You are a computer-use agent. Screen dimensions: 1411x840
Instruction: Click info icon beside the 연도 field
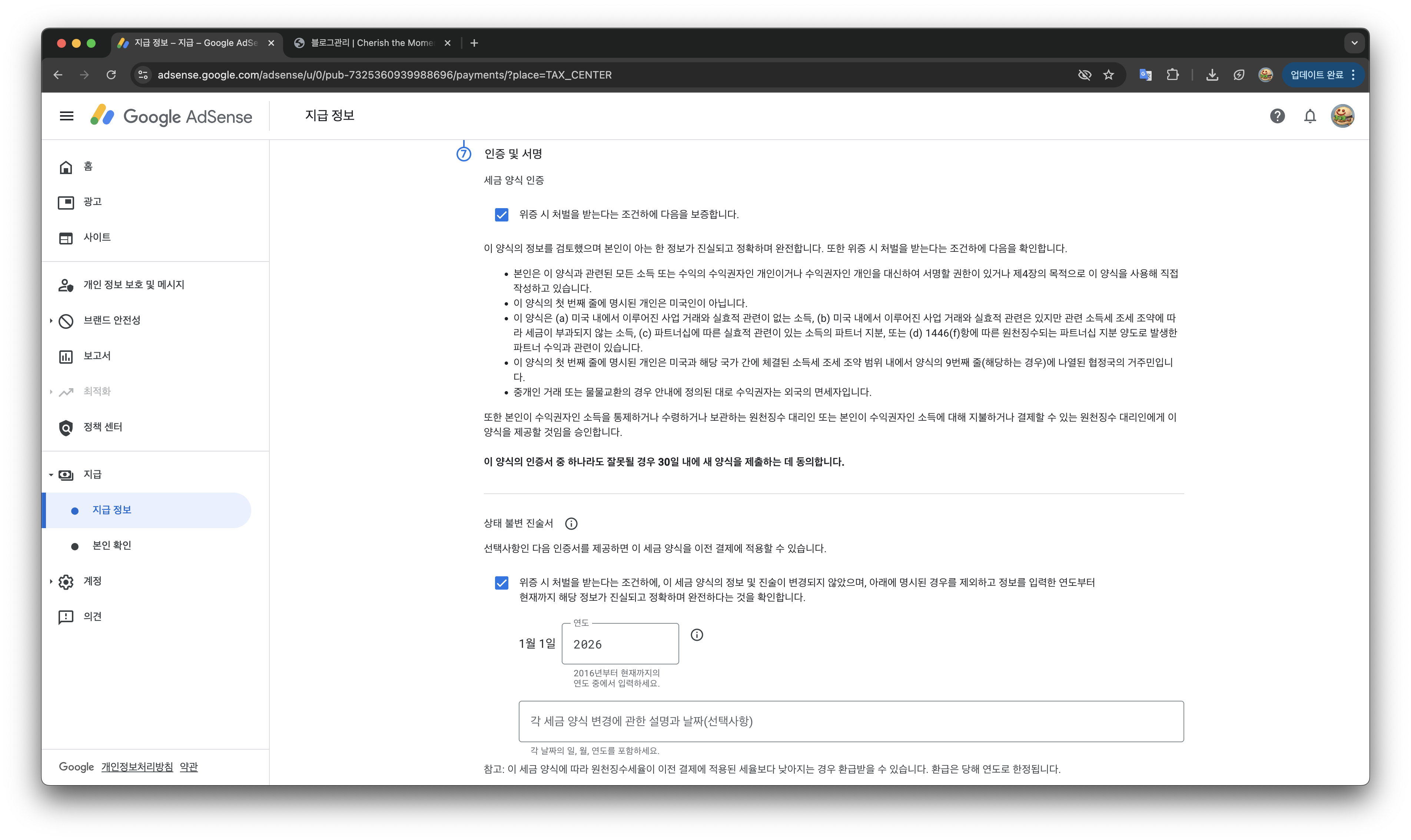point(697,635)
